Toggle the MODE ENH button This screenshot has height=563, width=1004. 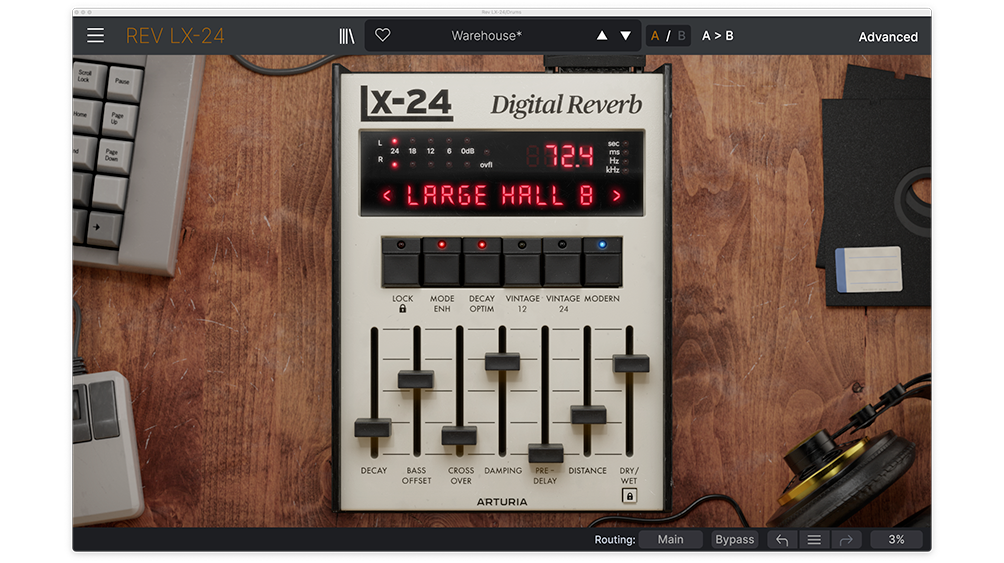[441, 263]
